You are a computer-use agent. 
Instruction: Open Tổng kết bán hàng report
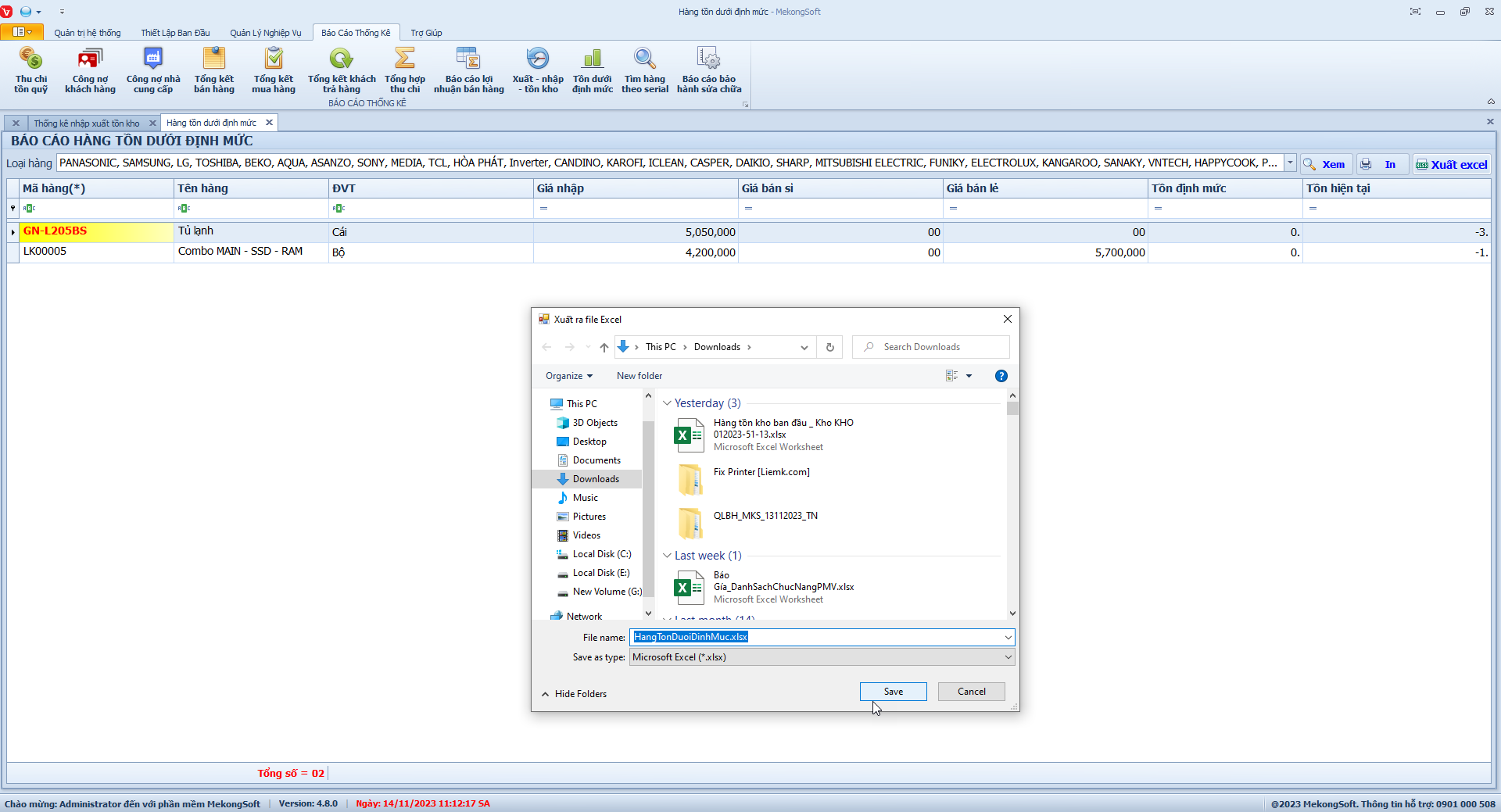coord(213,70)
